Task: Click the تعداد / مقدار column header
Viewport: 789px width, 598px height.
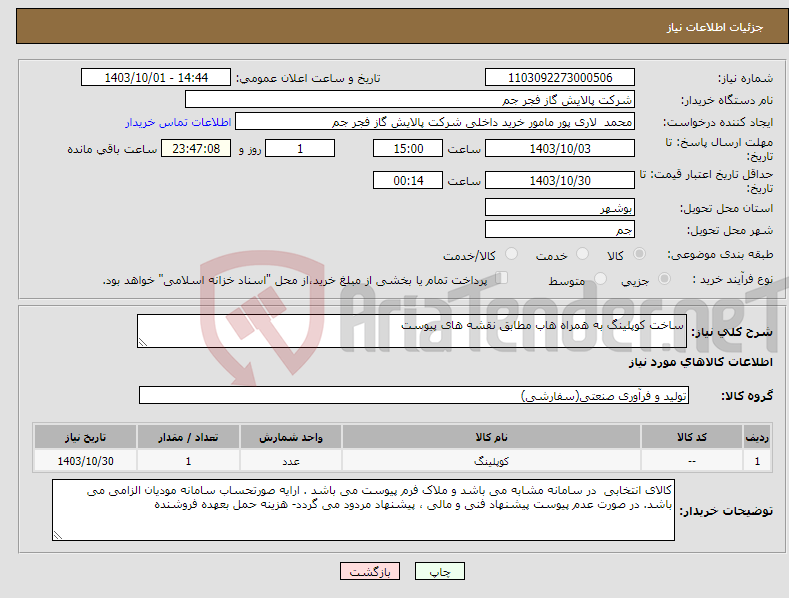Action: [188, 437]
